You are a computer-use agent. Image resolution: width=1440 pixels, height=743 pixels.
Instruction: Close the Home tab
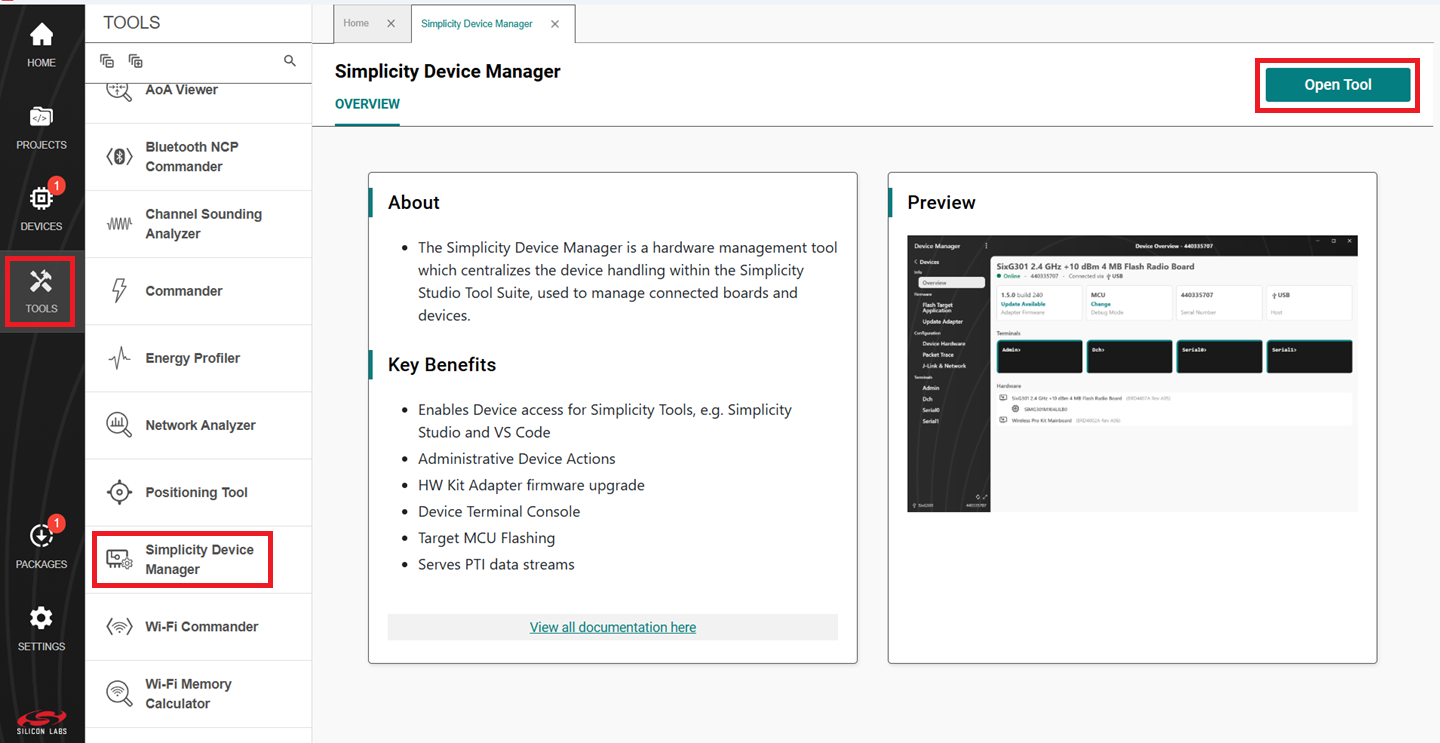click(391, 23)
